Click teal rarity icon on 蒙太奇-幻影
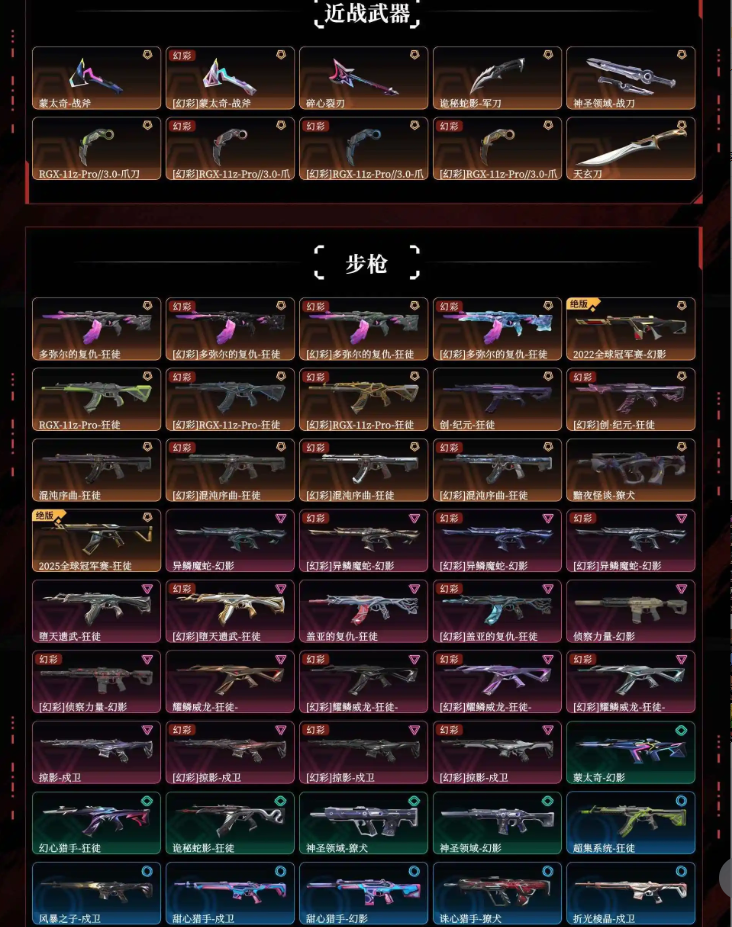 [x=682, y=731]
